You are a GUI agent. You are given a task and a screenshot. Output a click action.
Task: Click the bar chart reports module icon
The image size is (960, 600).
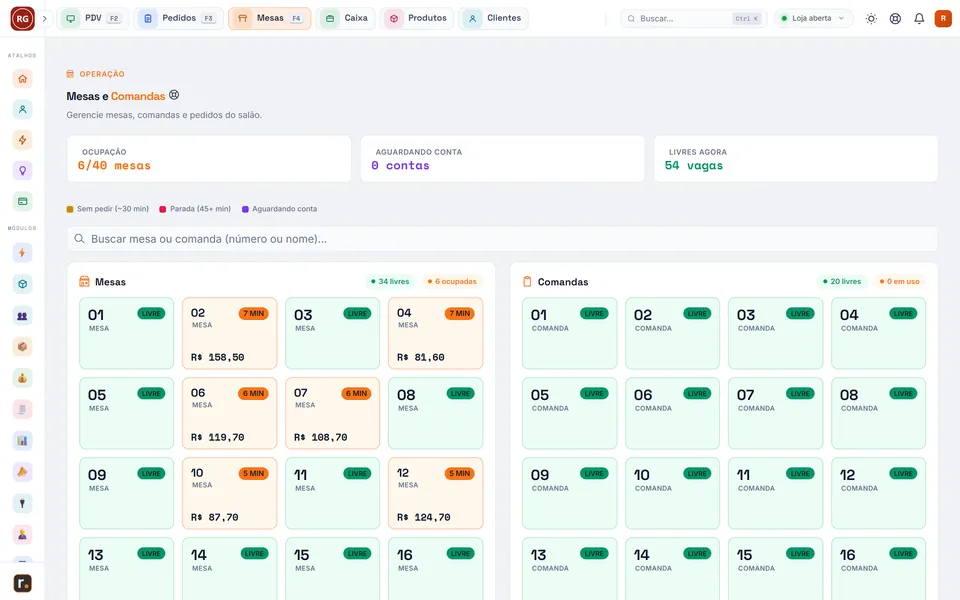tap(23, 441)
